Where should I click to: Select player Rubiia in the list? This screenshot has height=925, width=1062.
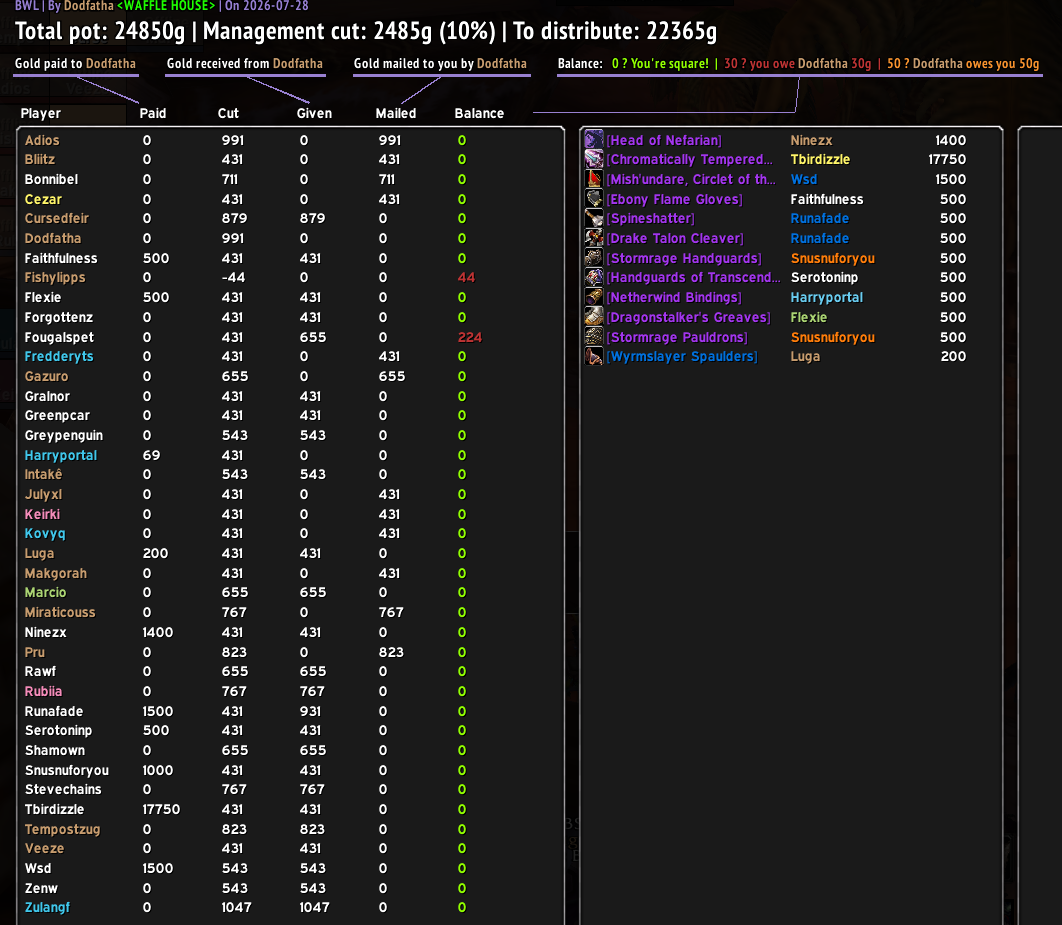point(43,691)
